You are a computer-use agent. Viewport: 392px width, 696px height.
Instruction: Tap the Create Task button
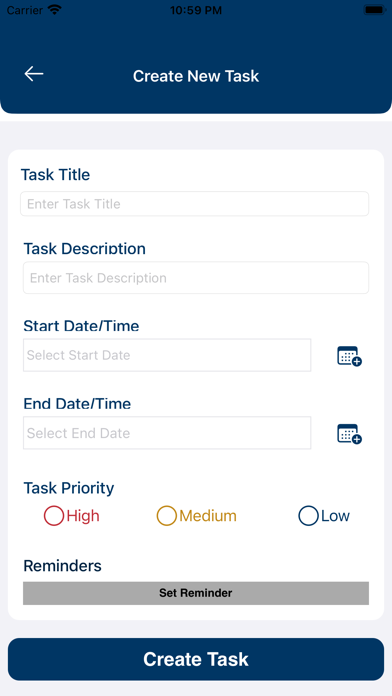coord(196,659)
